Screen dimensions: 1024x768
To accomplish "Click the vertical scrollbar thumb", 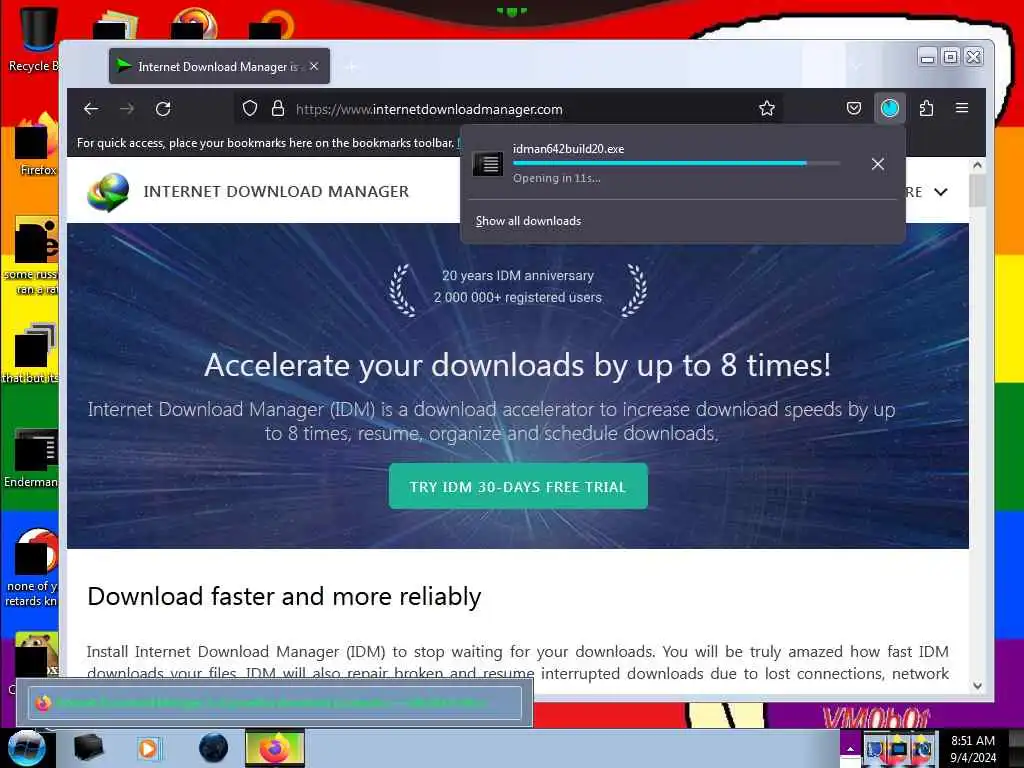I will click(977, 191).
